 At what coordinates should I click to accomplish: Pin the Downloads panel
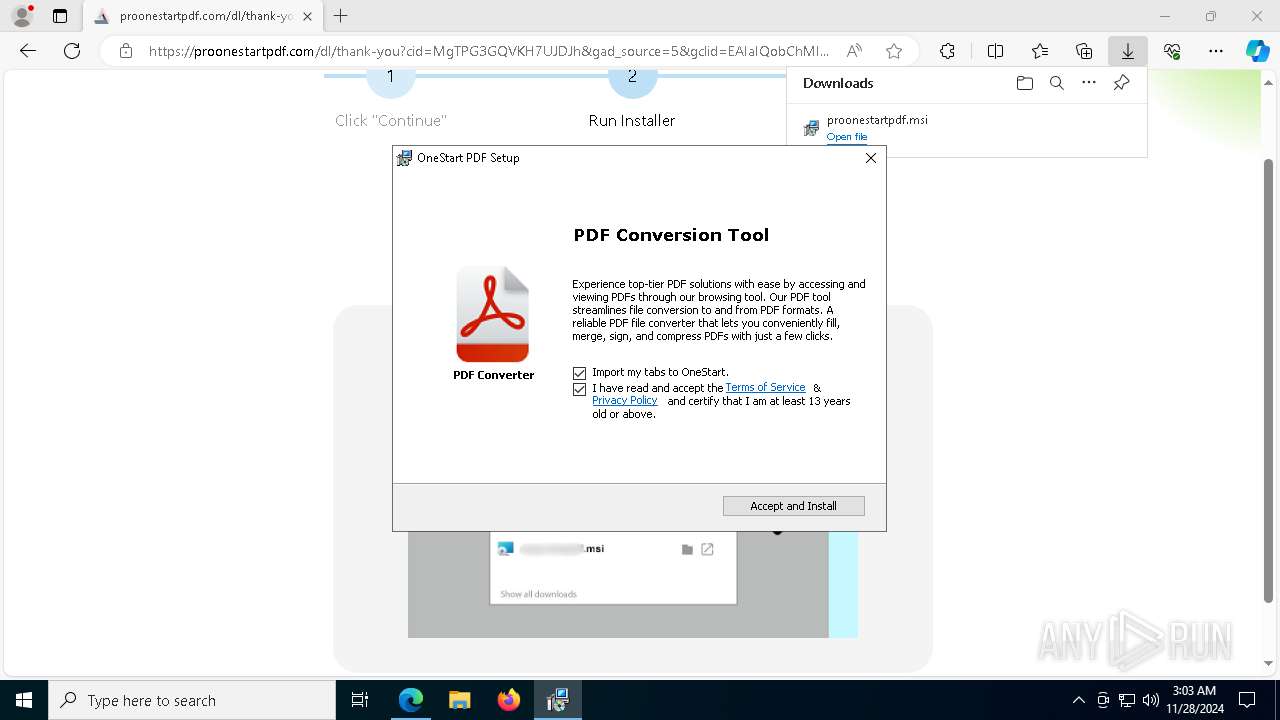(x=1121, y=83)
